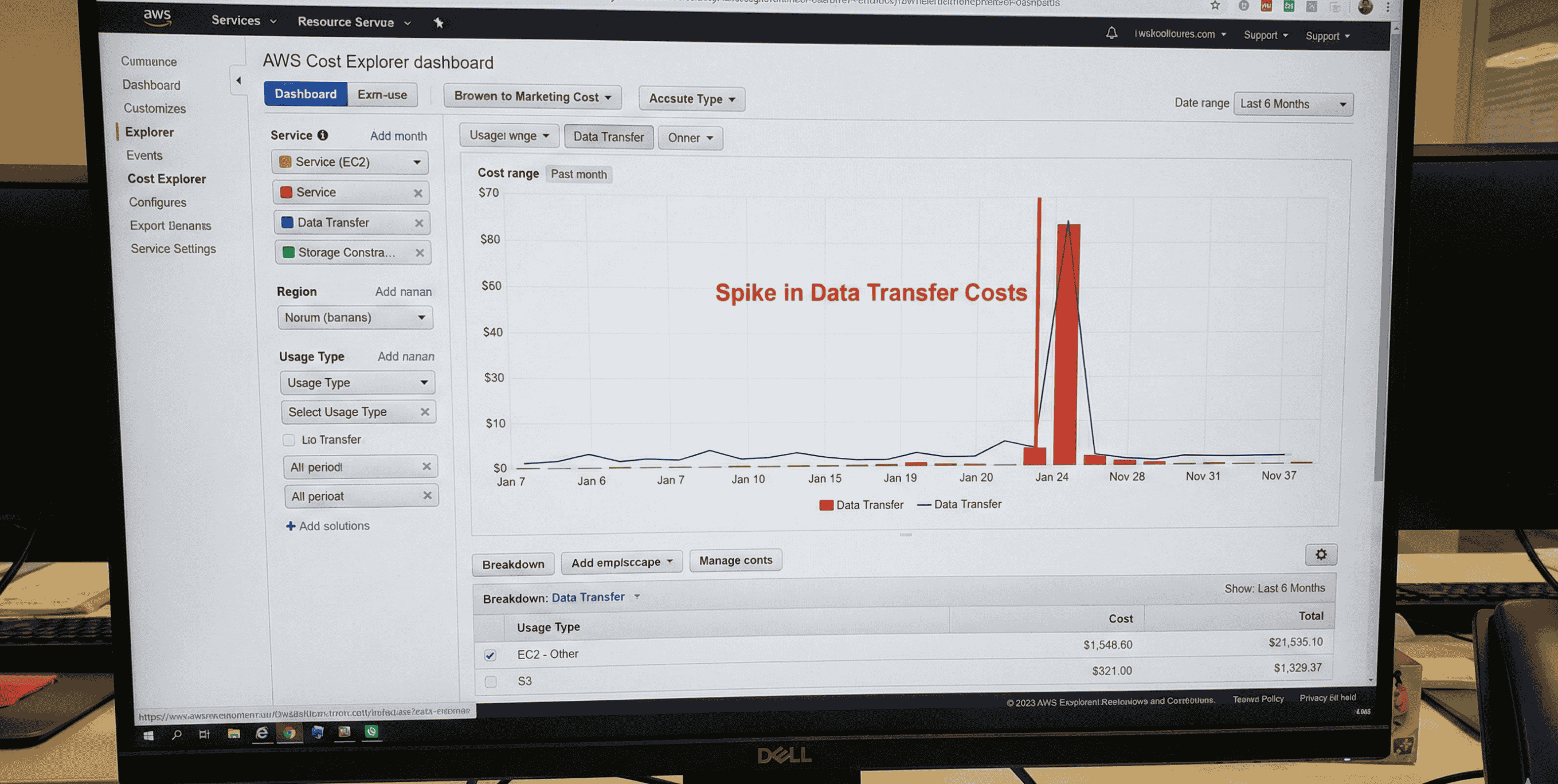Click the pin star icon in header
The width and height of the screenshot is (1558, 784).
coord(439,23)
